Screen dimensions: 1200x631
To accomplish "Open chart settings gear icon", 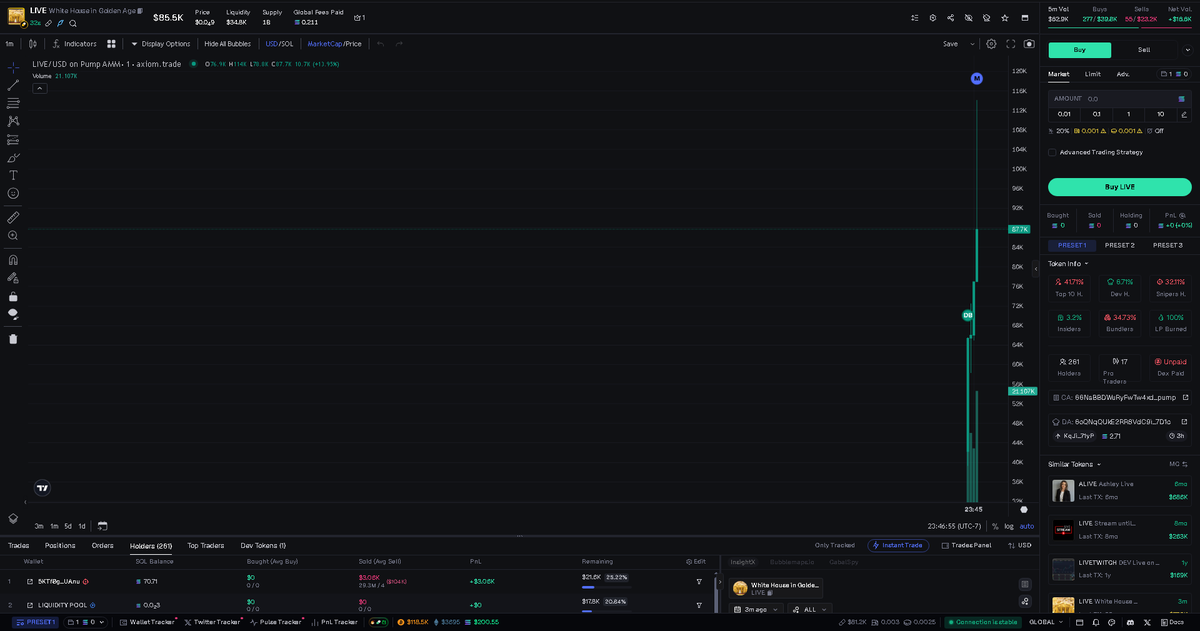I will click(991, 44).
